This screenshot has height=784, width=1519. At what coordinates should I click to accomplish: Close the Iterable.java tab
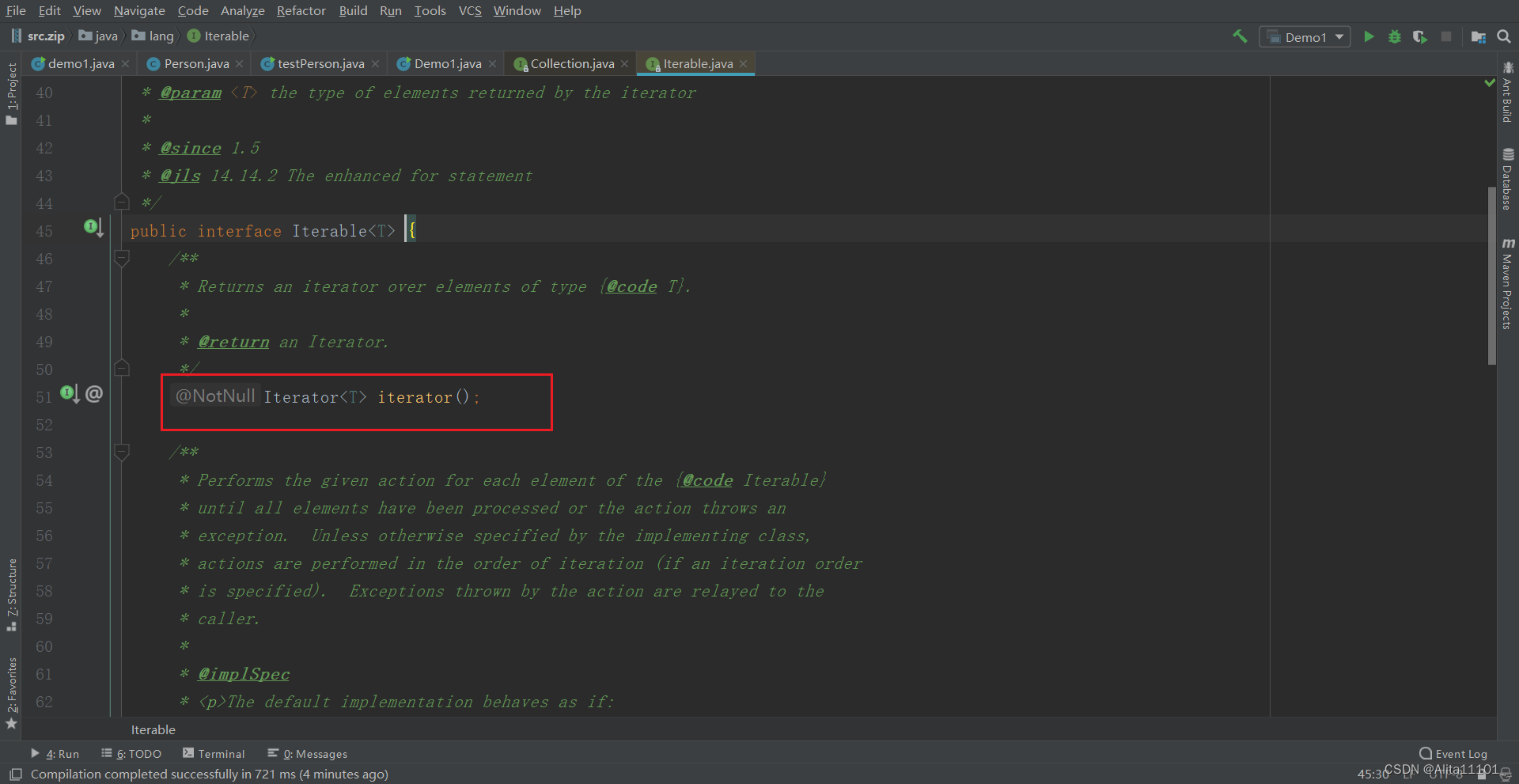pos(743,64)
